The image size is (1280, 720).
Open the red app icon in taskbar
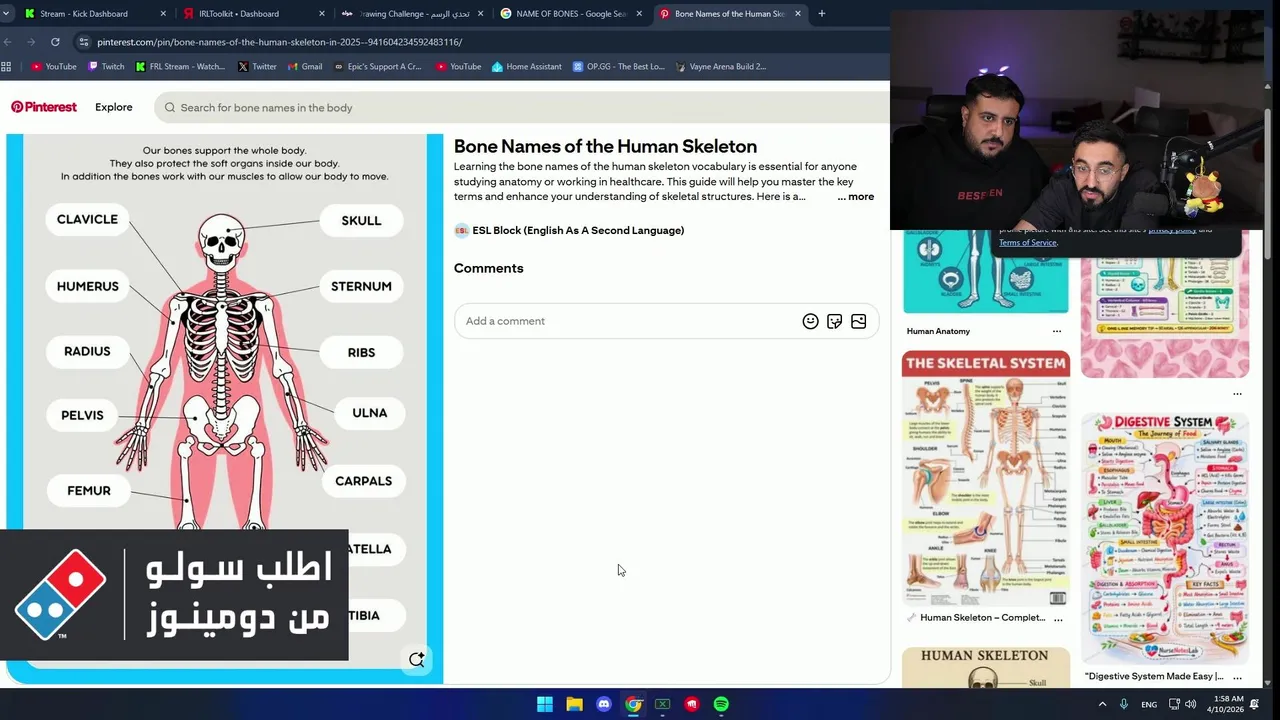[x=692, y=704]
